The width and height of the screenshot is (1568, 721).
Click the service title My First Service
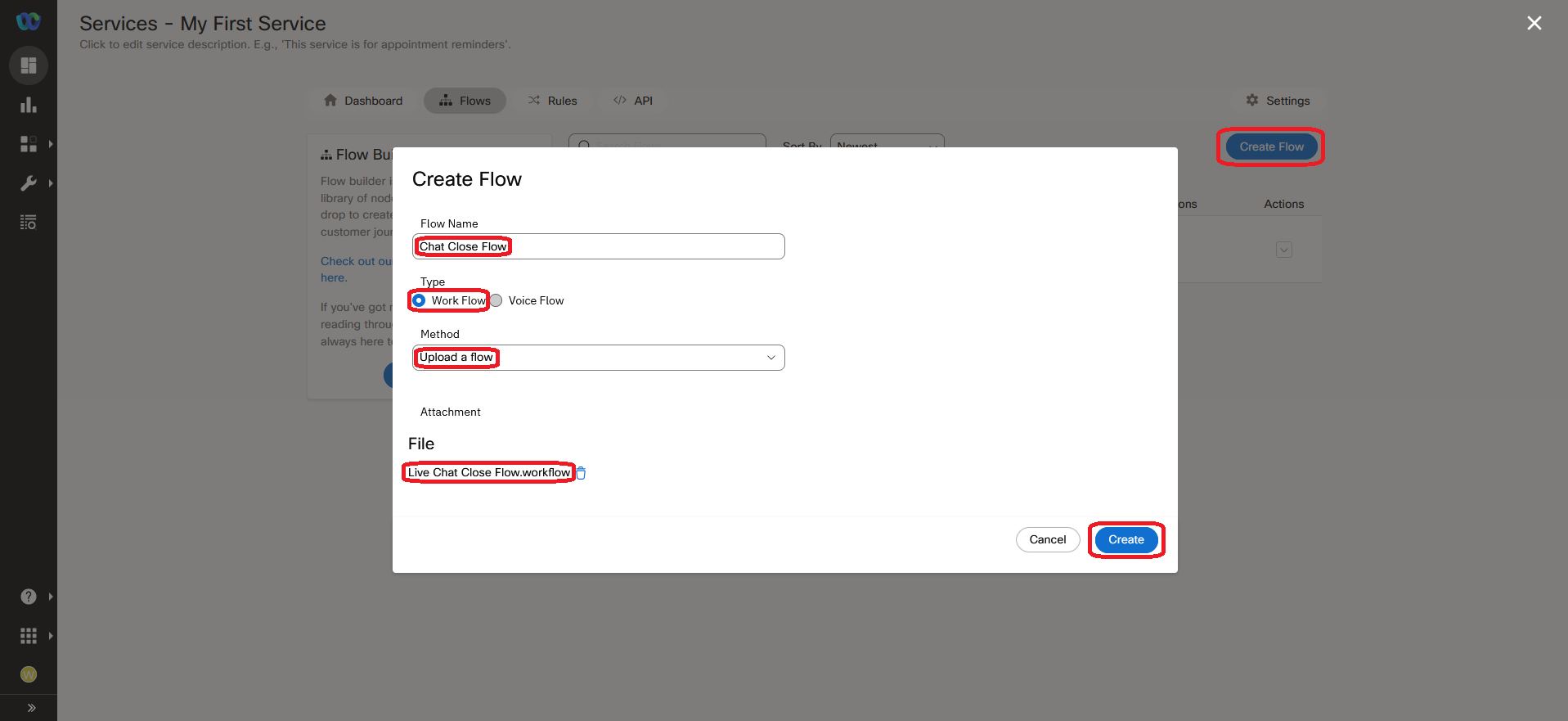coord(253,24)
